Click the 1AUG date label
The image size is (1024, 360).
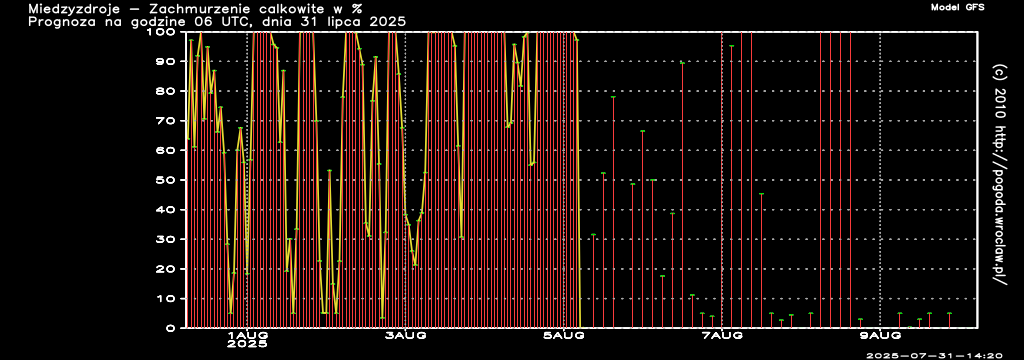(x=247, y=336)
